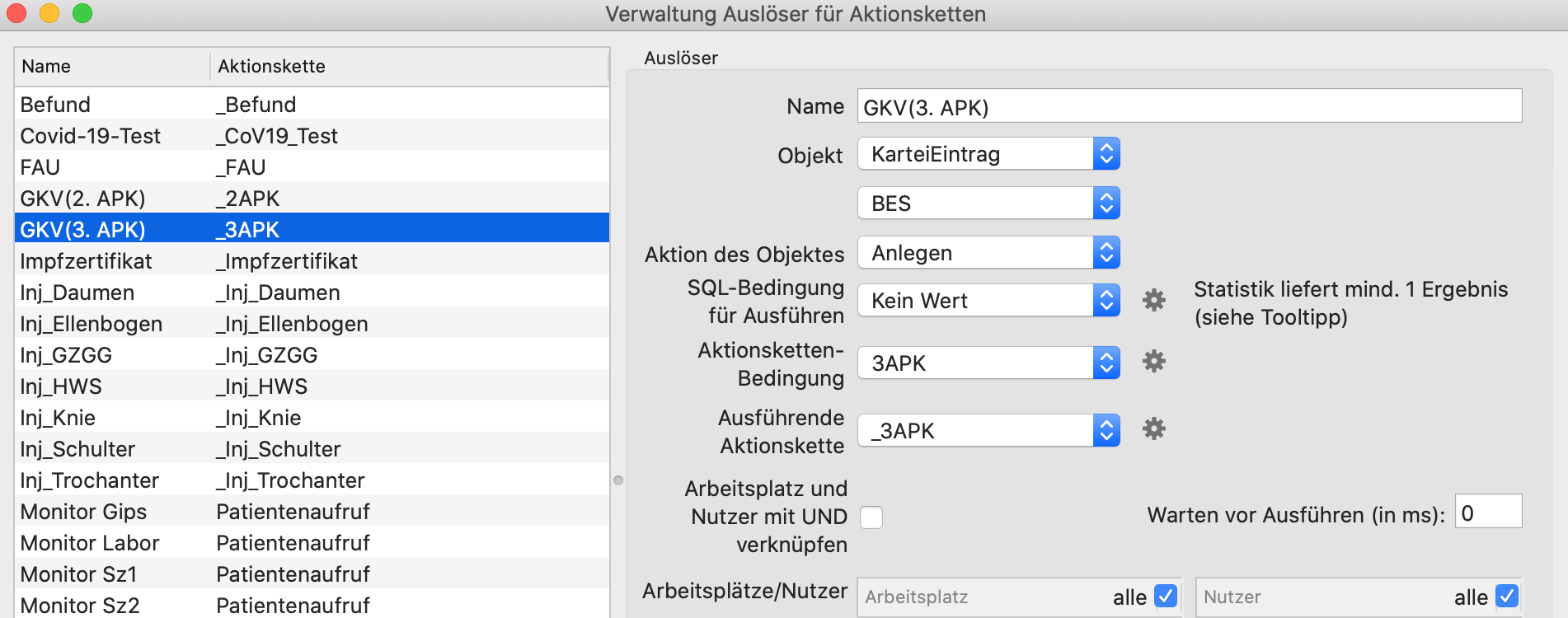Open the Kein Wert SQL condition dropdown

pyautogui.click(x=989, y=301)
